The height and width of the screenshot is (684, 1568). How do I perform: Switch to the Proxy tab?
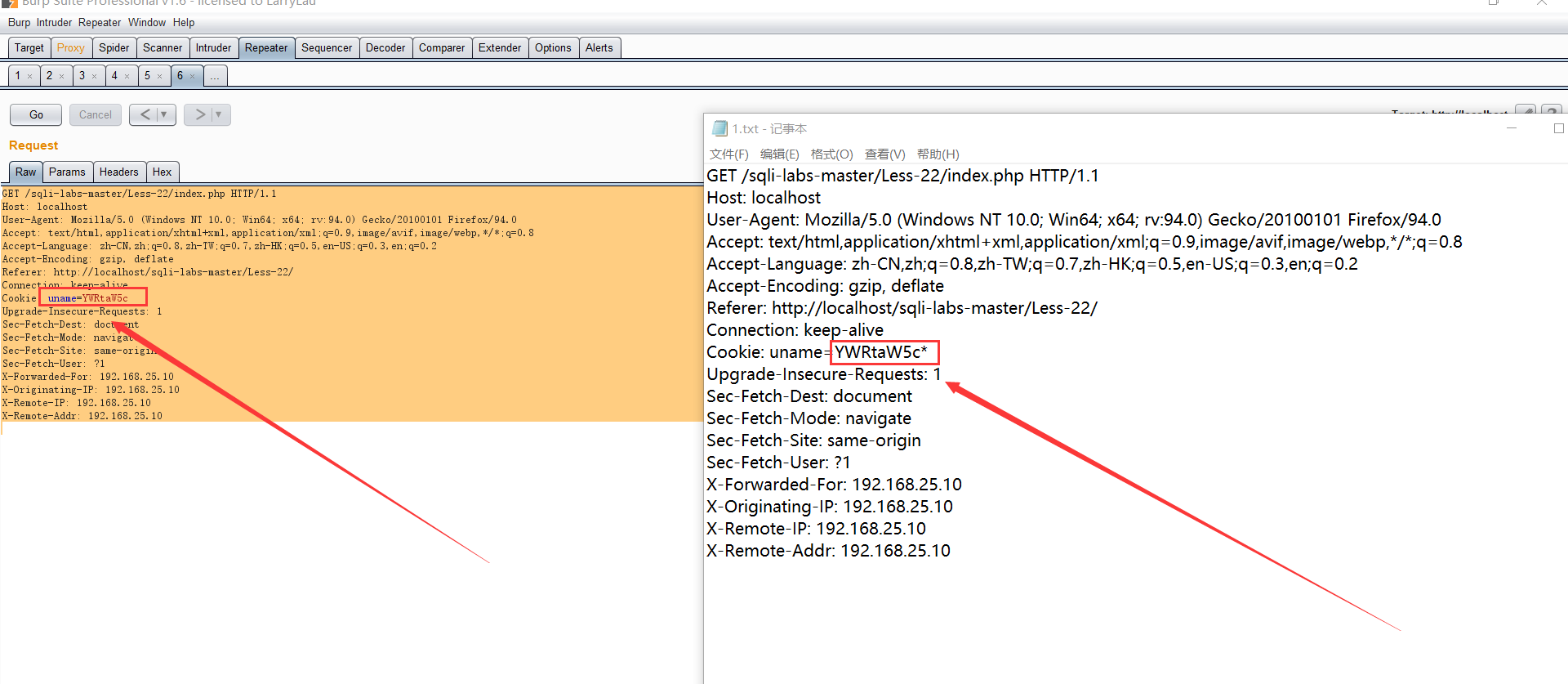click(x=71, y=47)
